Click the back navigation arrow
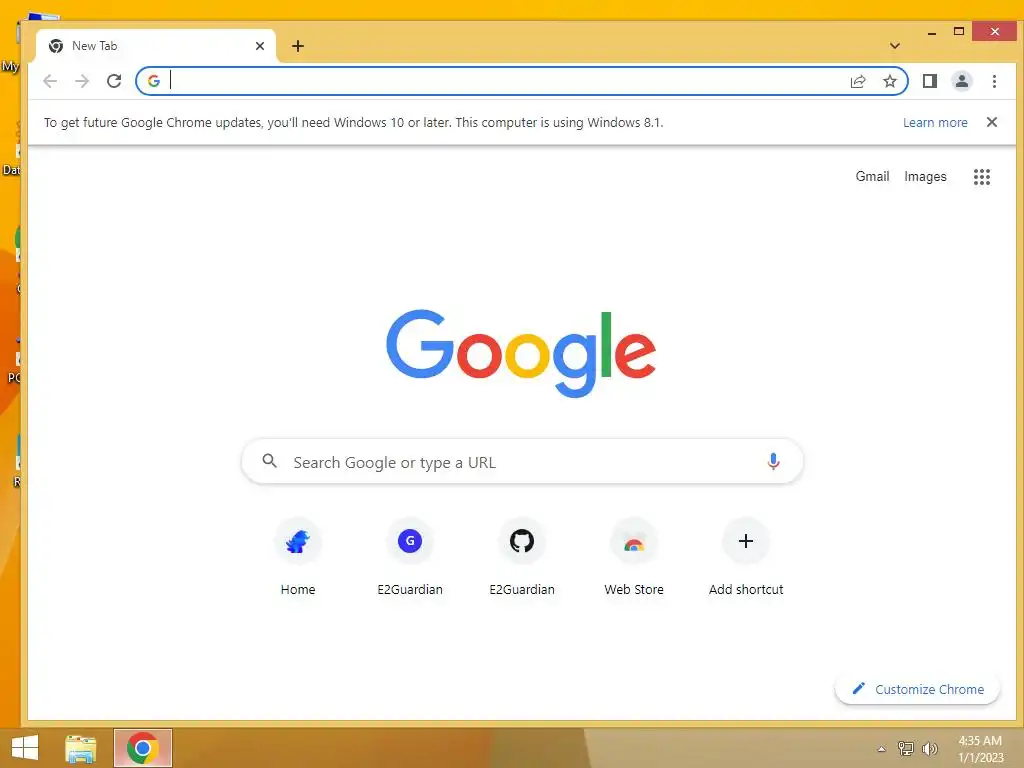Screen dimensions: 1024x768 pos(50,81)
